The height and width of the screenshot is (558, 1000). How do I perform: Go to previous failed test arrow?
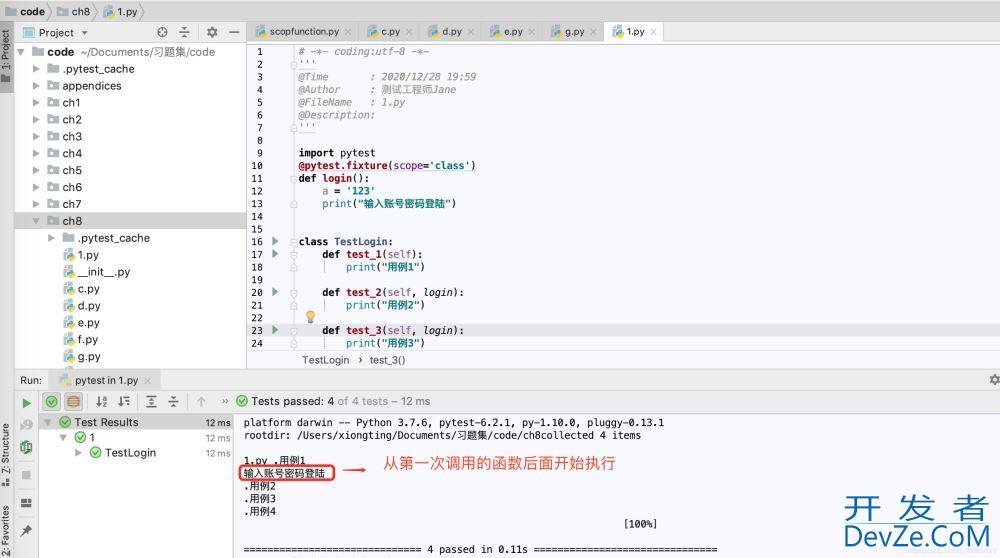202,401
